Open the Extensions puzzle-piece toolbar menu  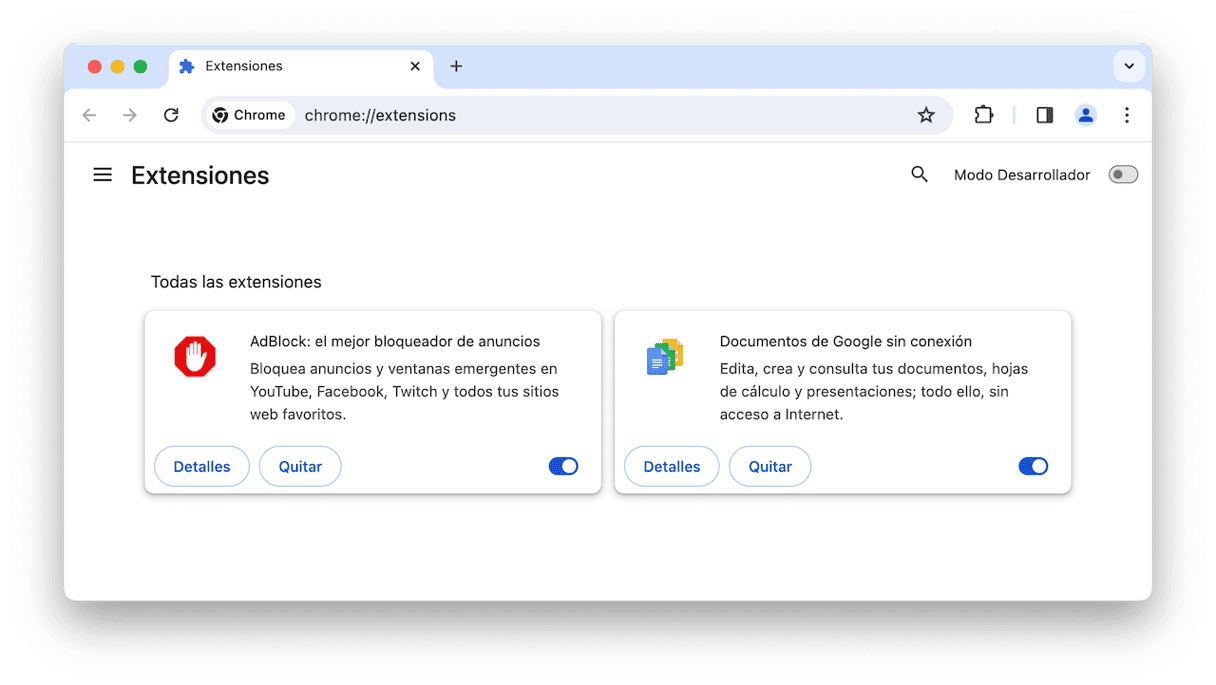(x=984, y=115)
